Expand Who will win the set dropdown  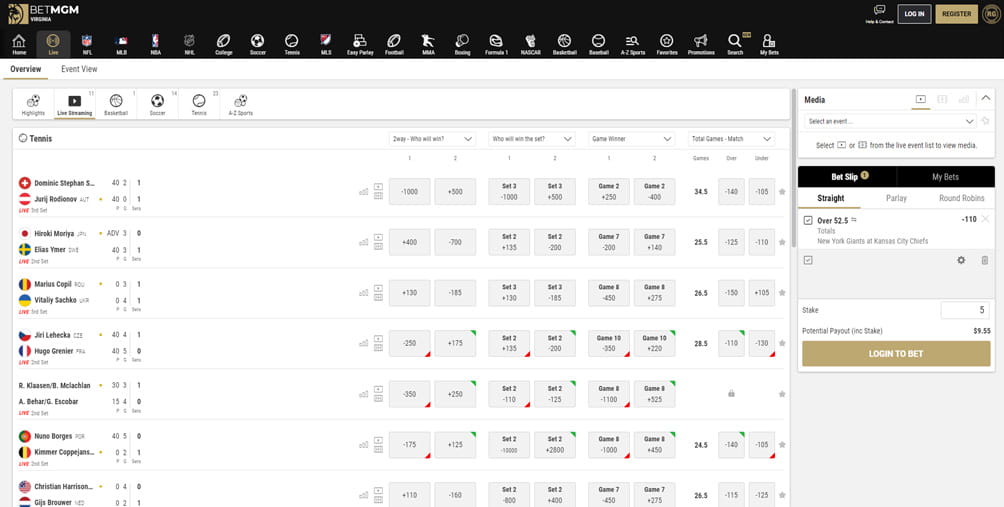click(x=532, y=139)
